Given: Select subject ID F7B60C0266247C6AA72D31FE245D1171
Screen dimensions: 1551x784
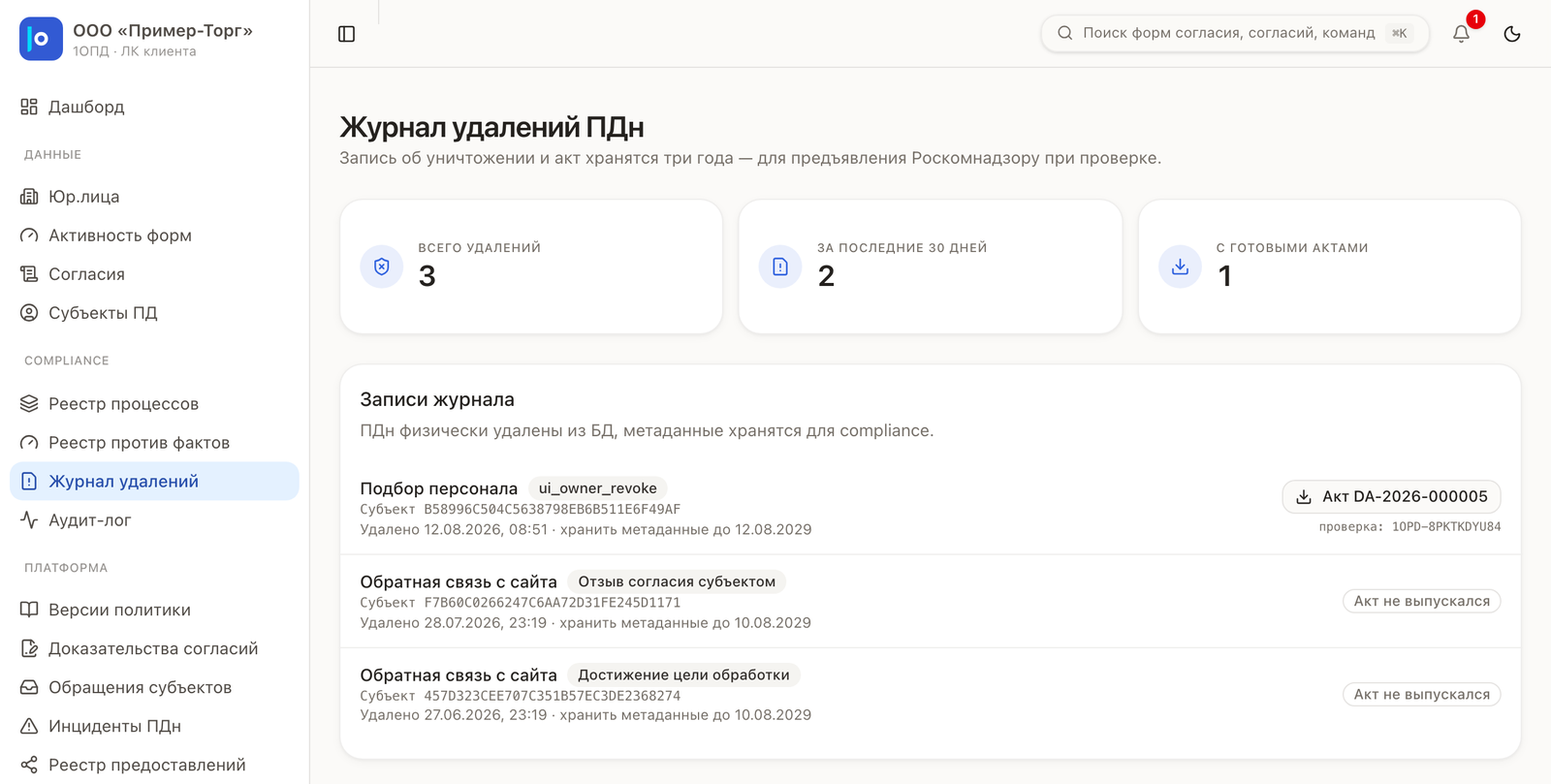Looking at the screenshot, I should point(553,602).
